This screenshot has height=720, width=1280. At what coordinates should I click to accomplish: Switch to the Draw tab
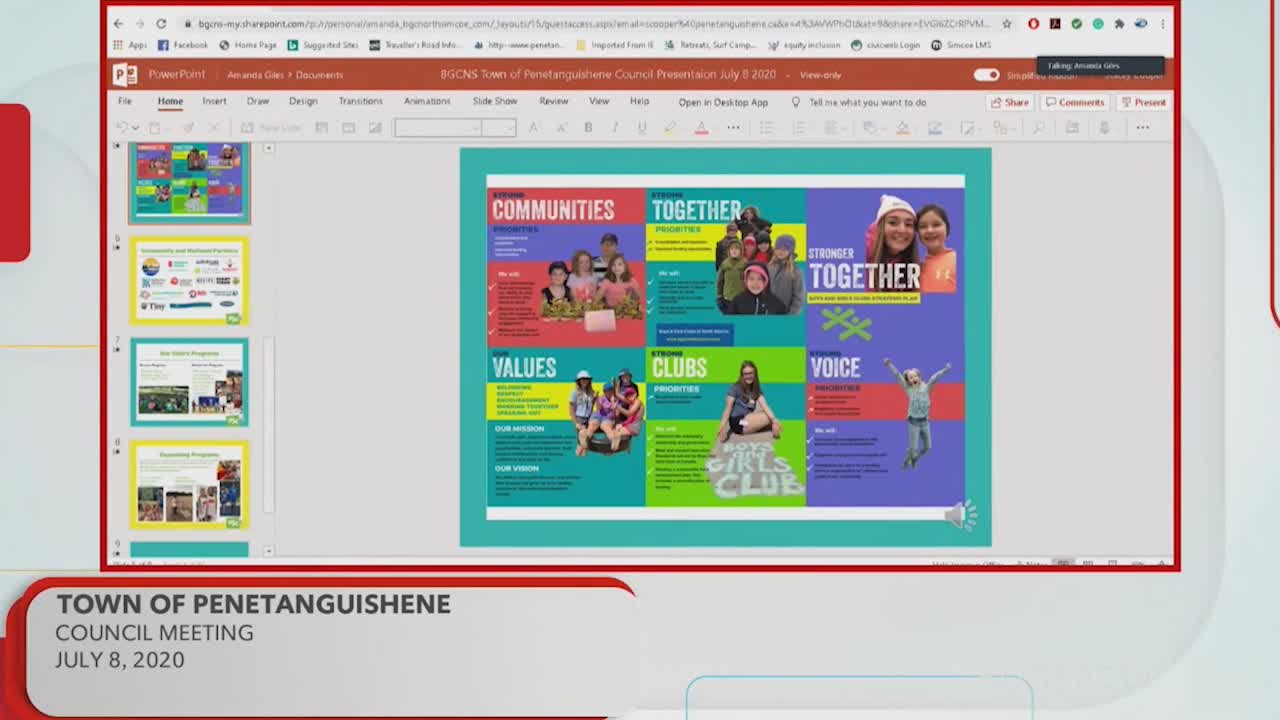point(258,102)
